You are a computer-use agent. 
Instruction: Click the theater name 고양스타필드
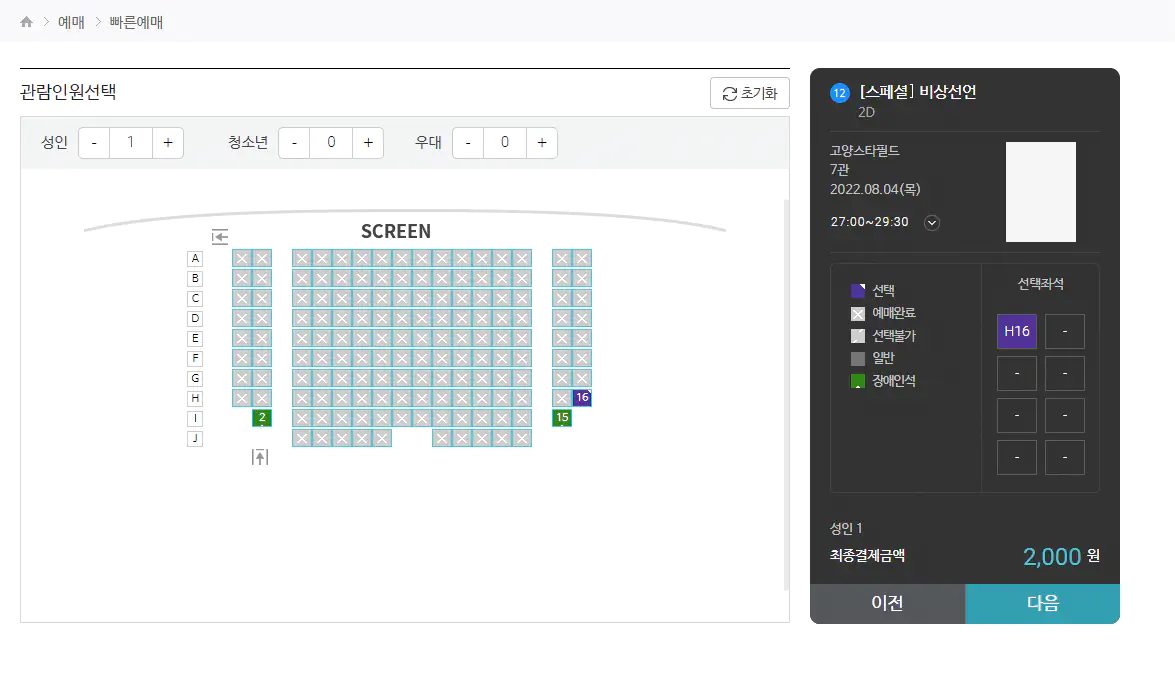tap(865, 151)
